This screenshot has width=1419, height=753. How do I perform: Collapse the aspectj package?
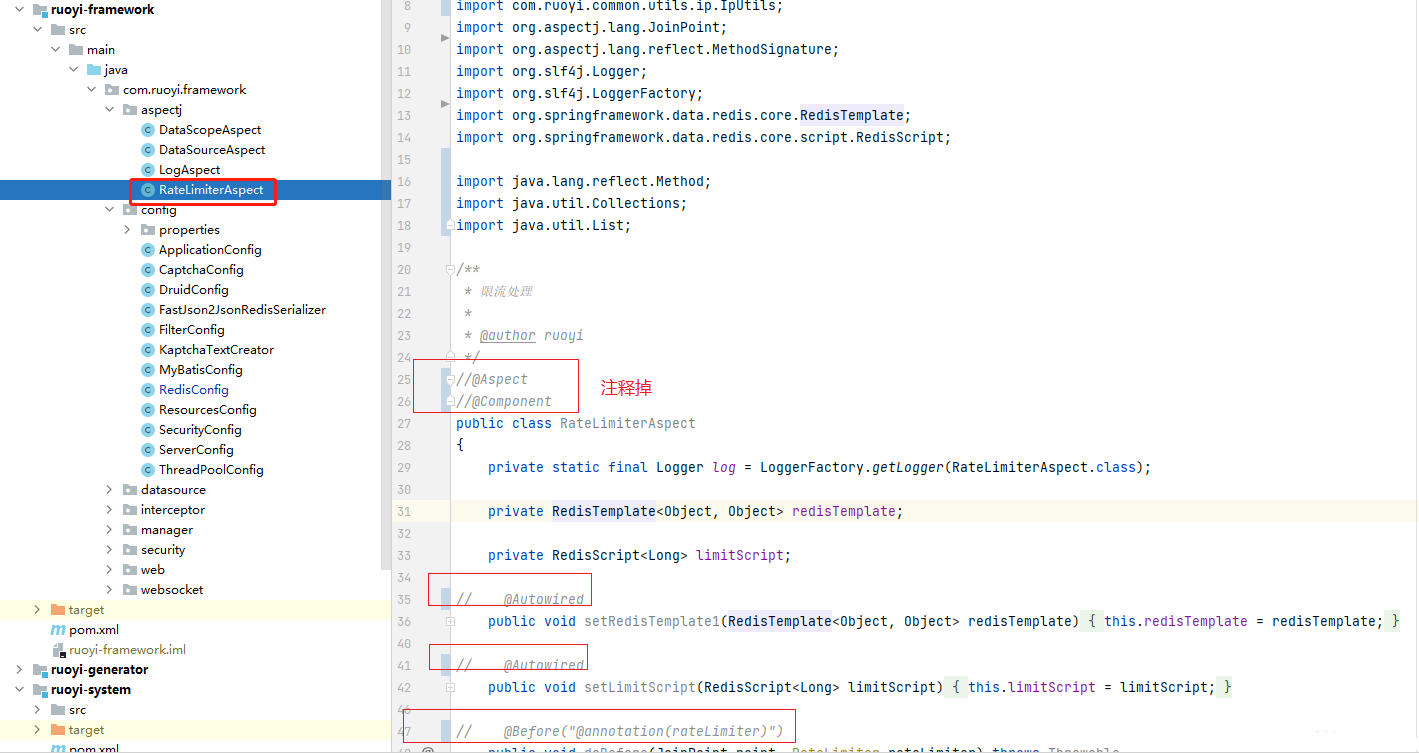click(x=109, y=110)
